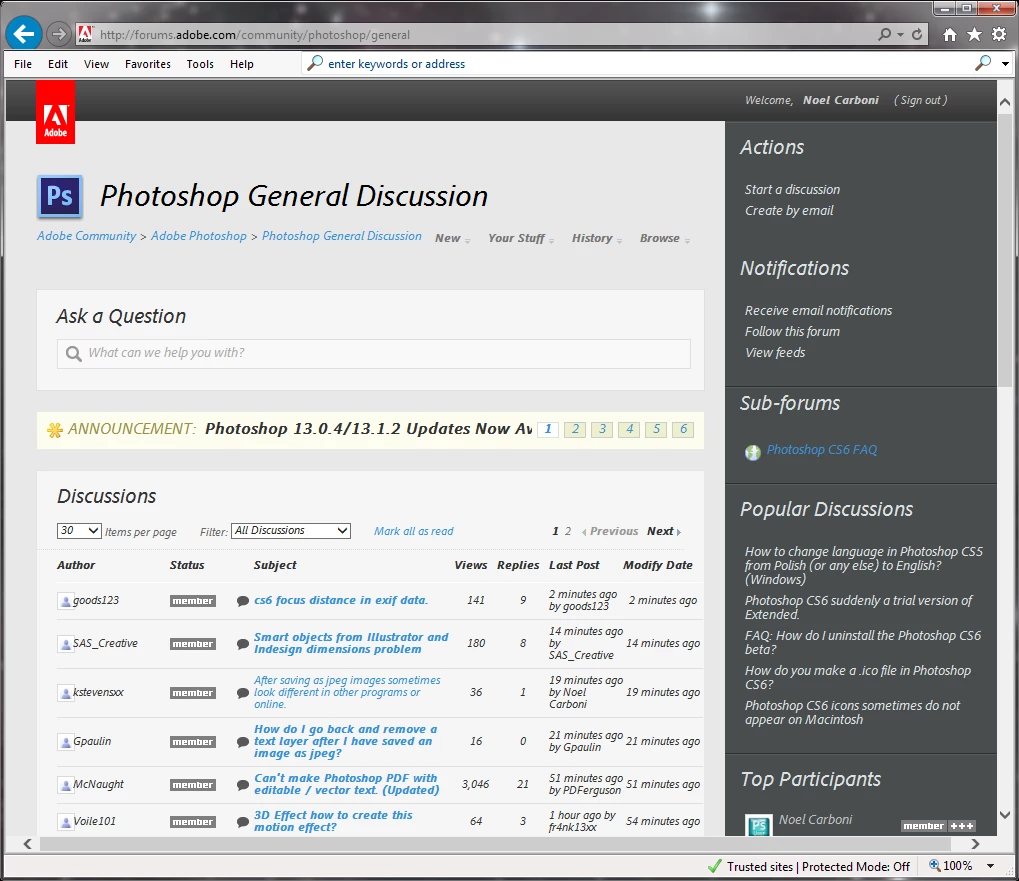Open the View menu
Image resolution: width=1019 pixels, height=881 pixels.
click(x=96, y=64)
